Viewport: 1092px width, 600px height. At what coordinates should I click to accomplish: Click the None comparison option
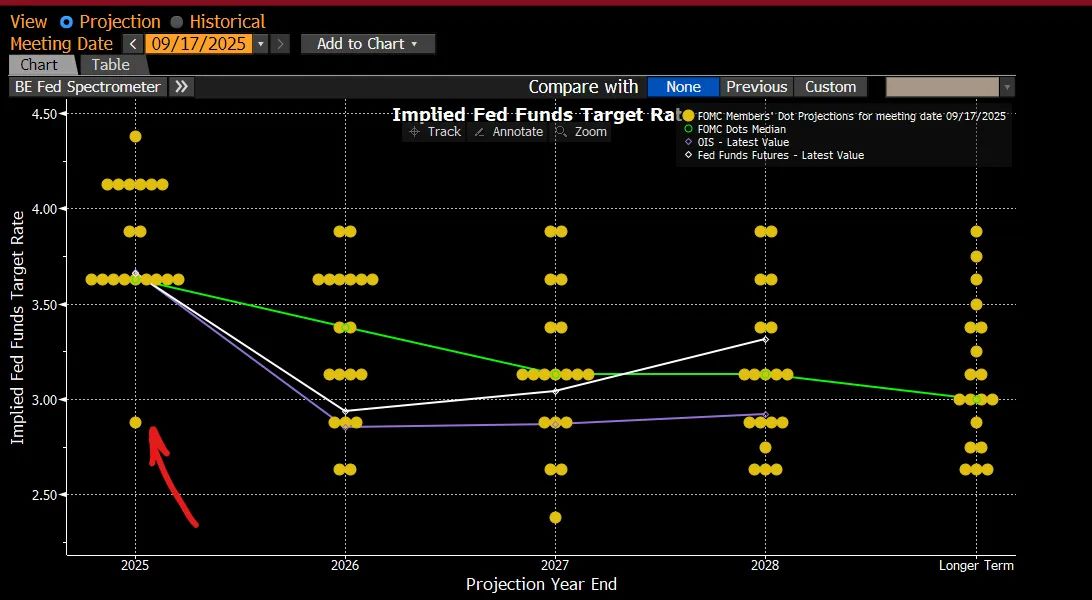(682, 86)
